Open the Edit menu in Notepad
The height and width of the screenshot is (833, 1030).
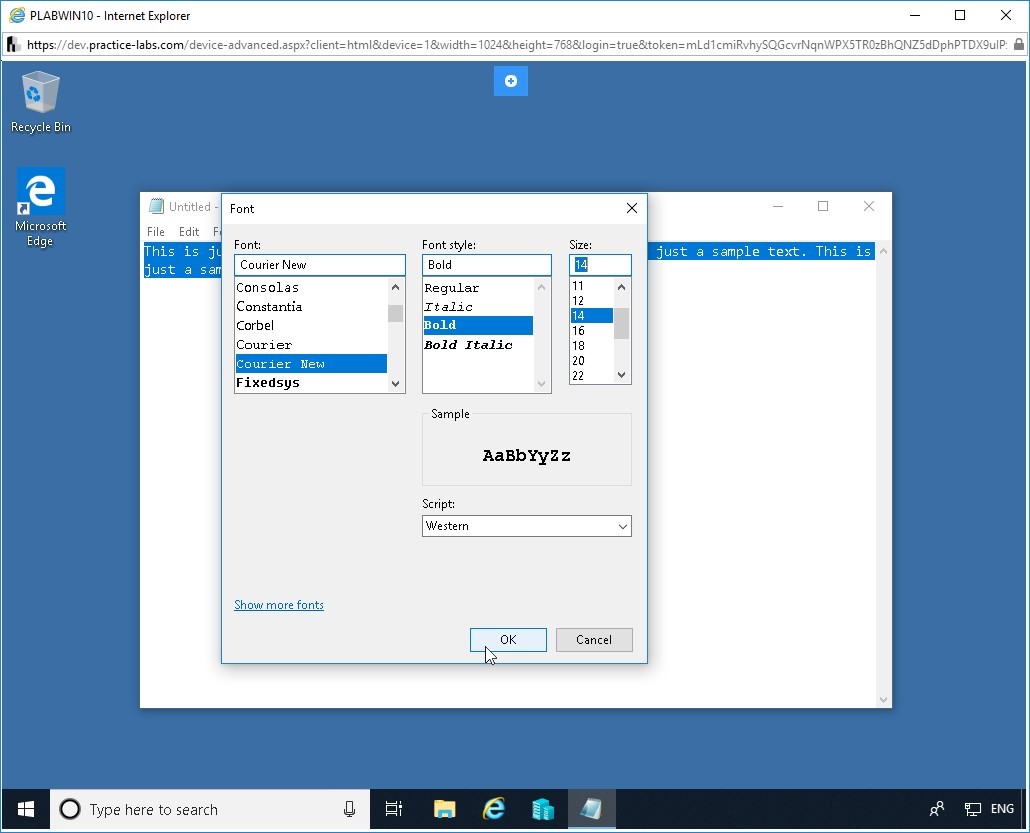pos(189,232)
